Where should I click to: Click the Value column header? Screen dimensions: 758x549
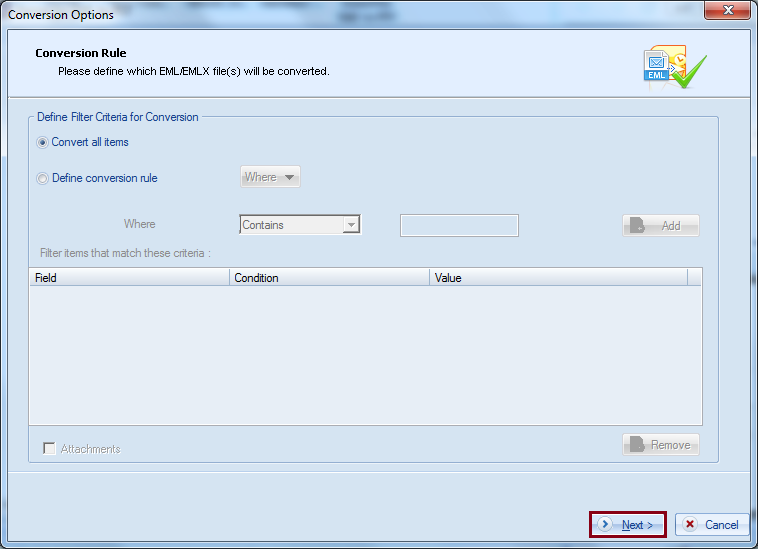pyautogui.click(x=558, y=277)
